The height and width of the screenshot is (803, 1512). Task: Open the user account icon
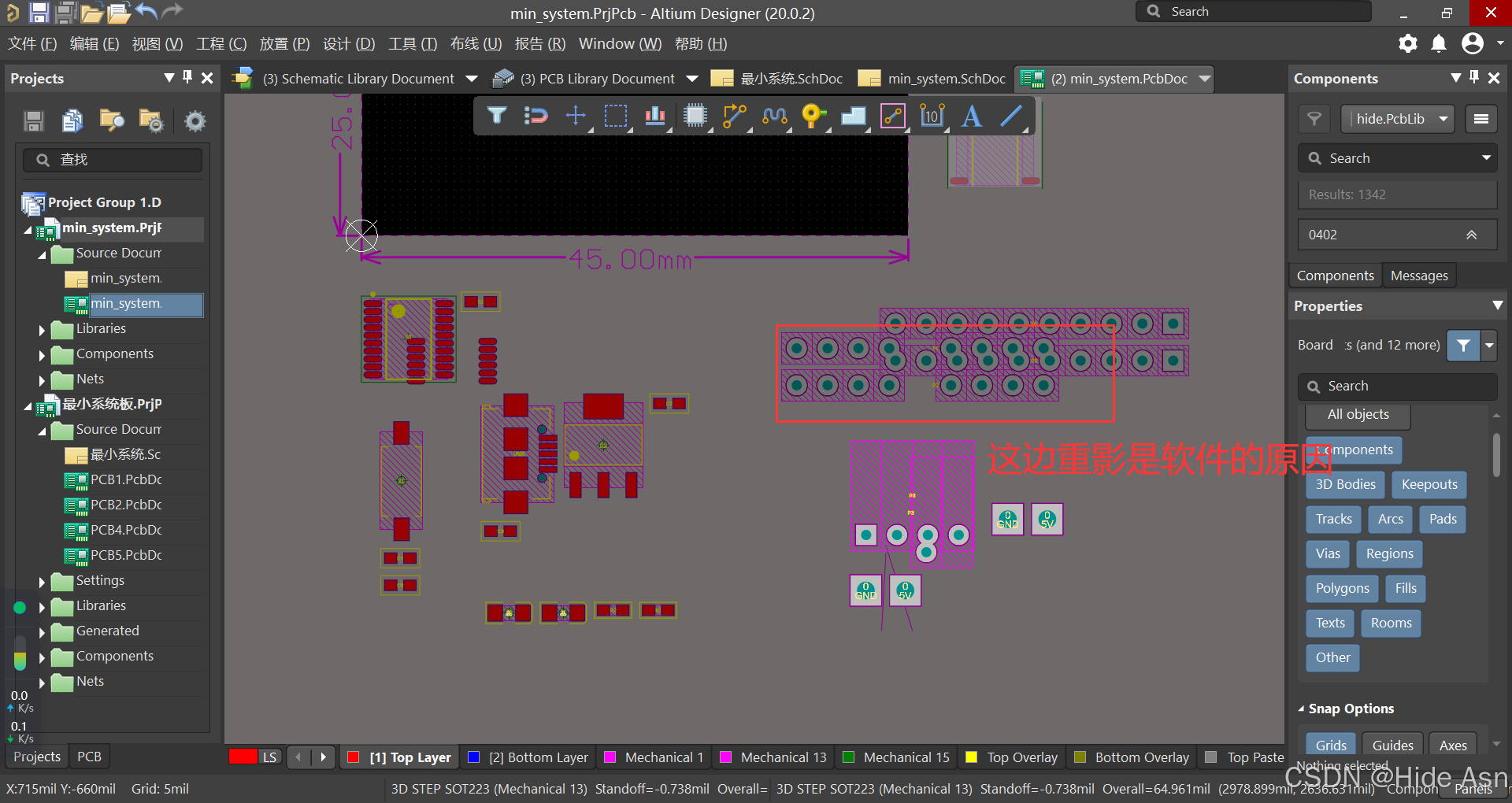[x=1473, y=43]
